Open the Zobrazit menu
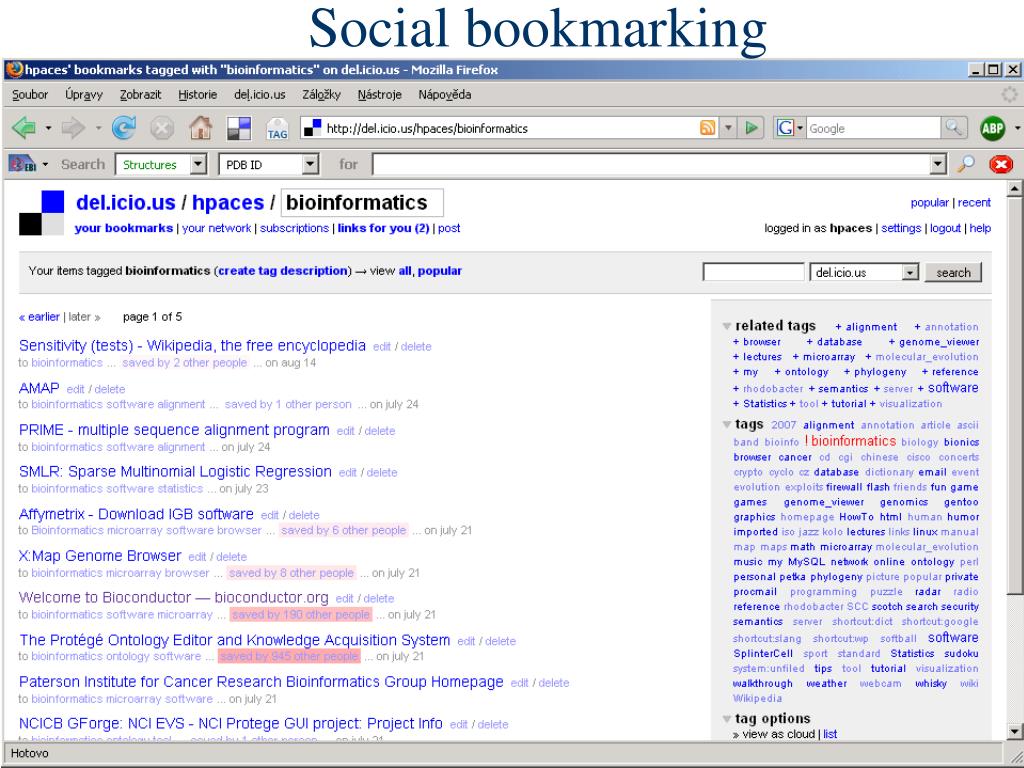The image size is (1024, 768). coord(140,95)
